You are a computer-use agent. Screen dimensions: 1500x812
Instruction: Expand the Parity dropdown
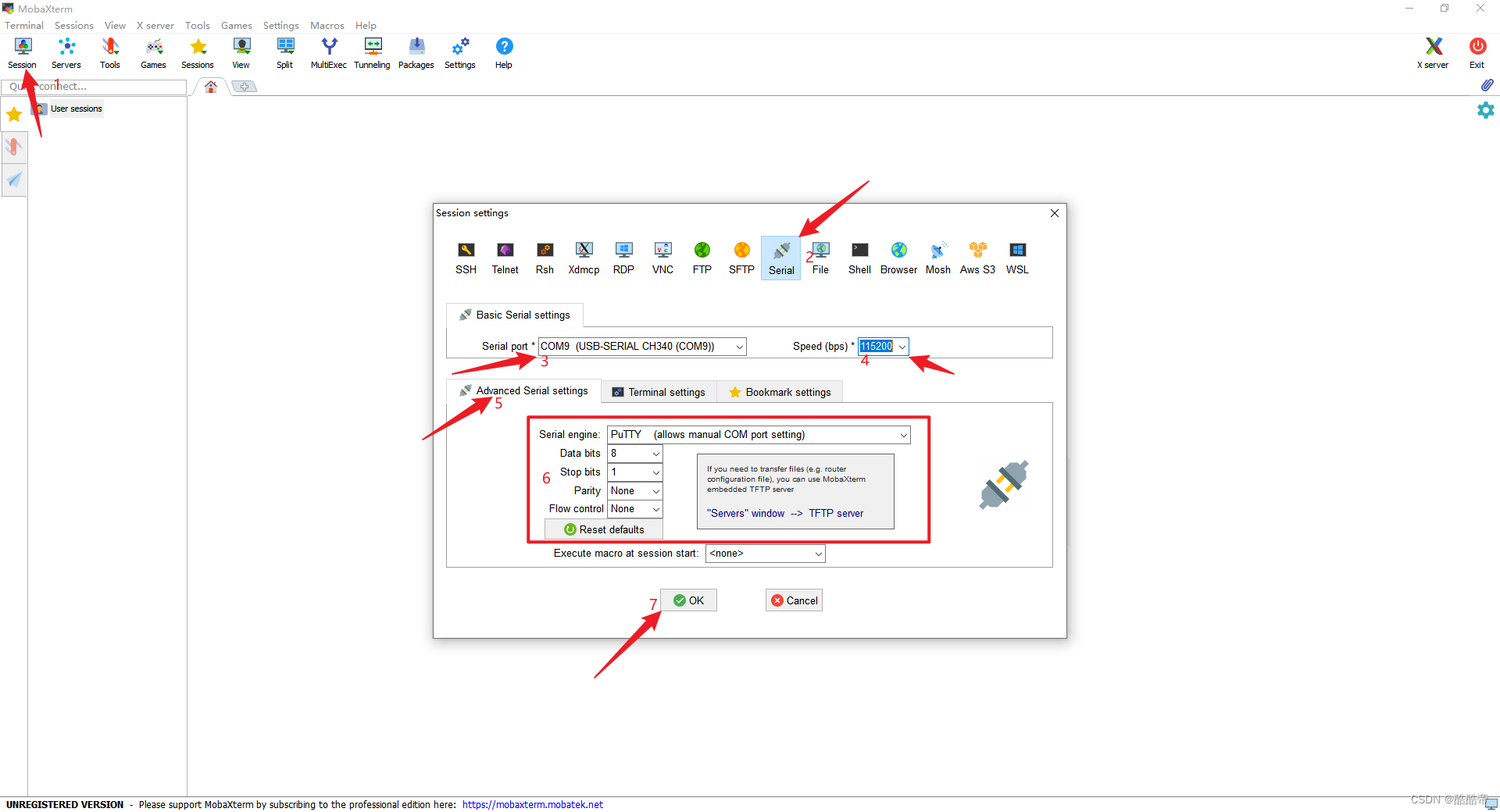click(635, 490)
